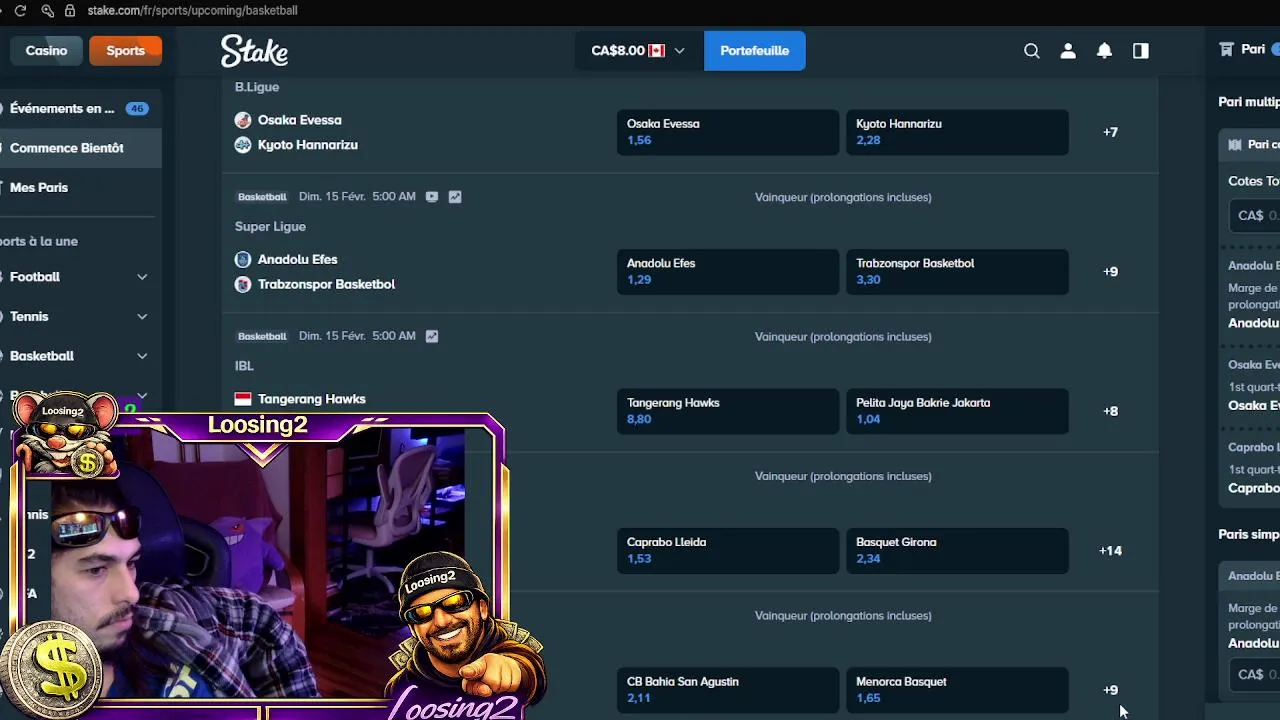Click the bet slip icon beside Pari
This screenshot has width=1280, height=720.
pos(1226,49)
